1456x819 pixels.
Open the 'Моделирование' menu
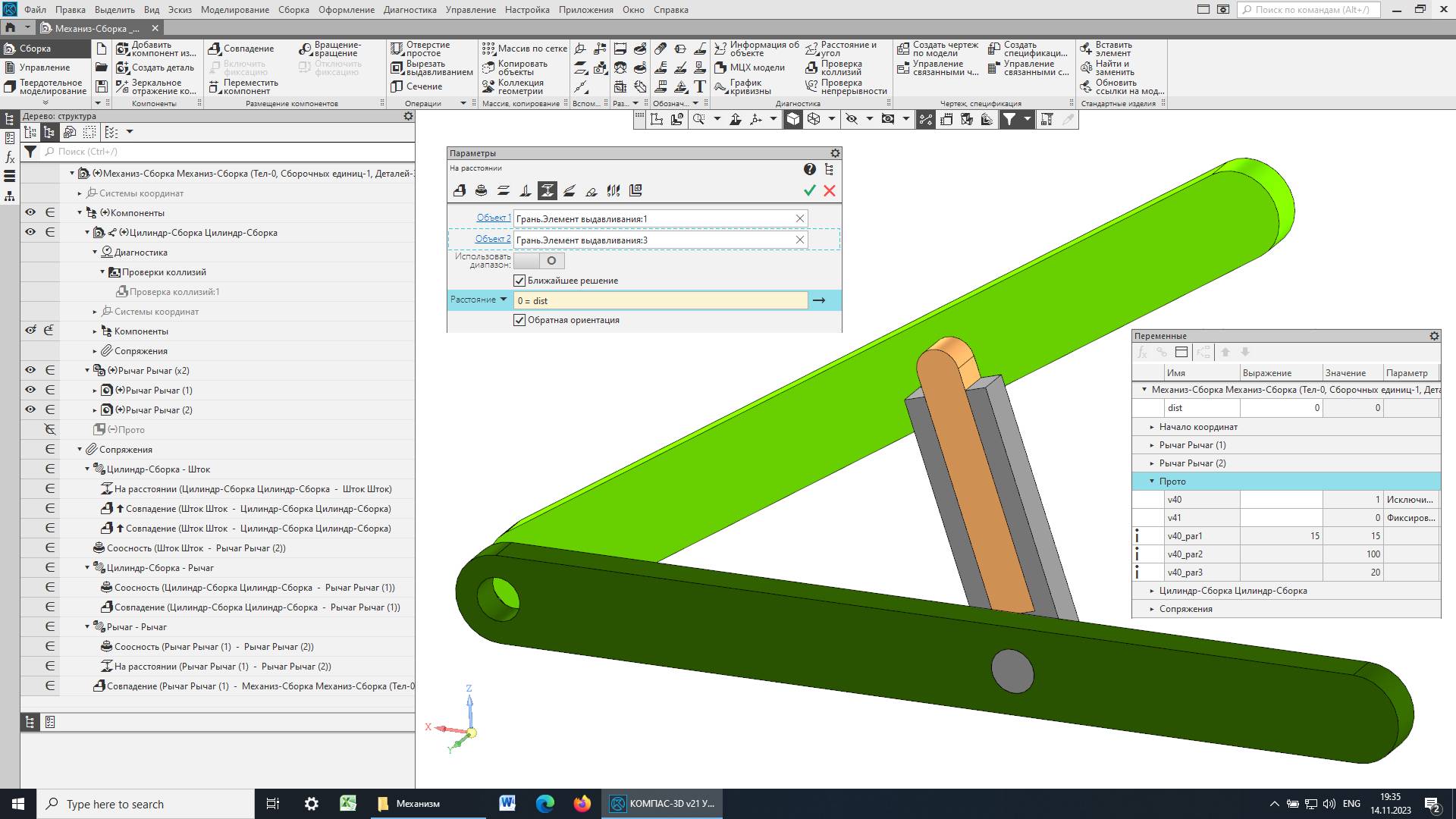click(235, 10)
